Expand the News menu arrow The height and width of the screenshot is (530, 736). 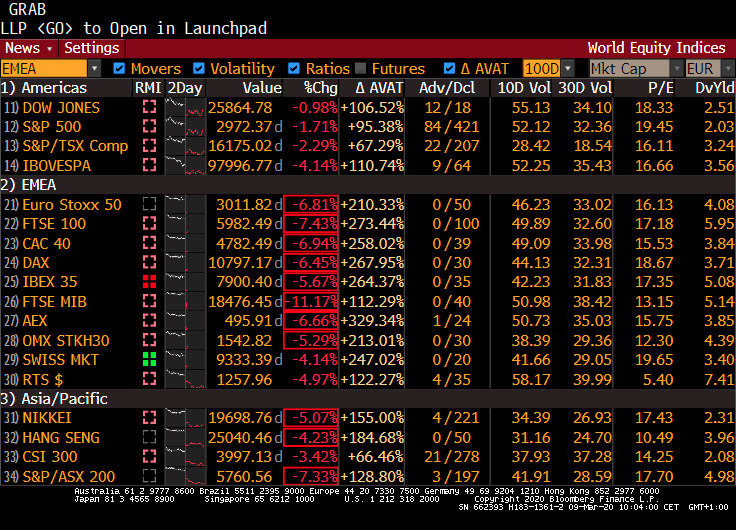(x=49, y=49)
